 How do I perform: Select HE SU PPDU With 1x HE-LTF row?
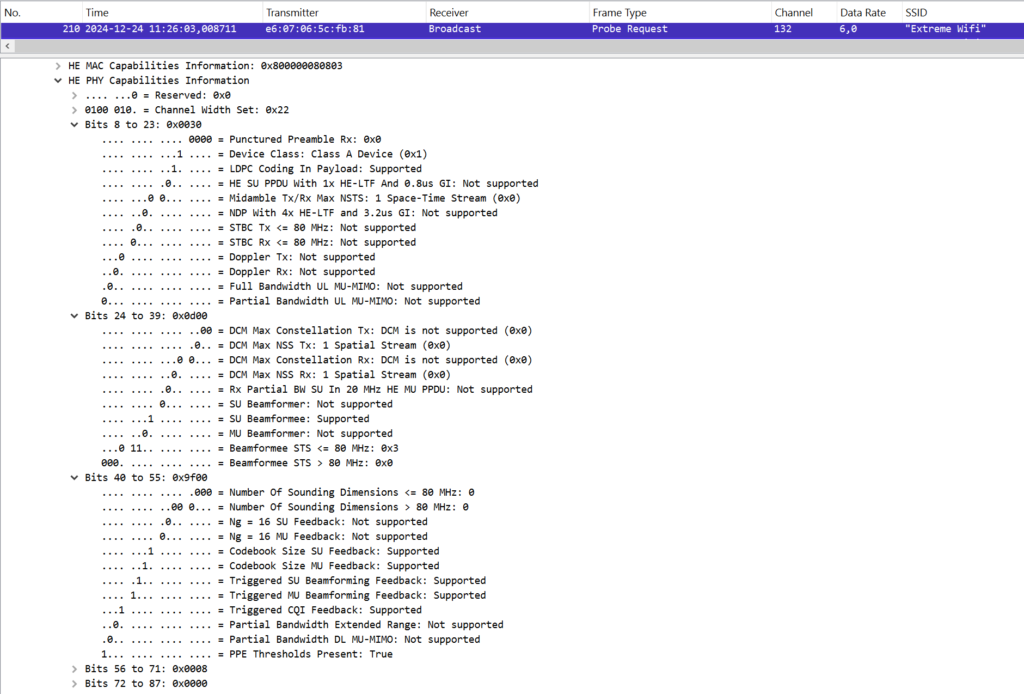tap(320, 183)
